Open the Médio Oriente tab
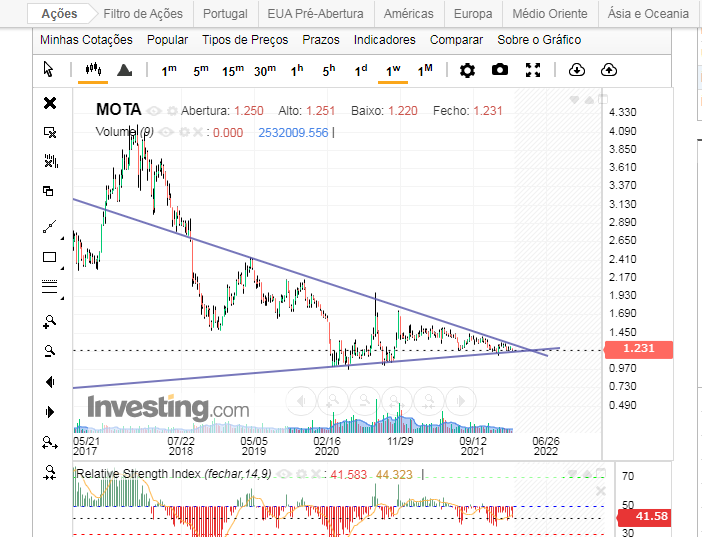702x537 pixels. (x=550, y=14)
